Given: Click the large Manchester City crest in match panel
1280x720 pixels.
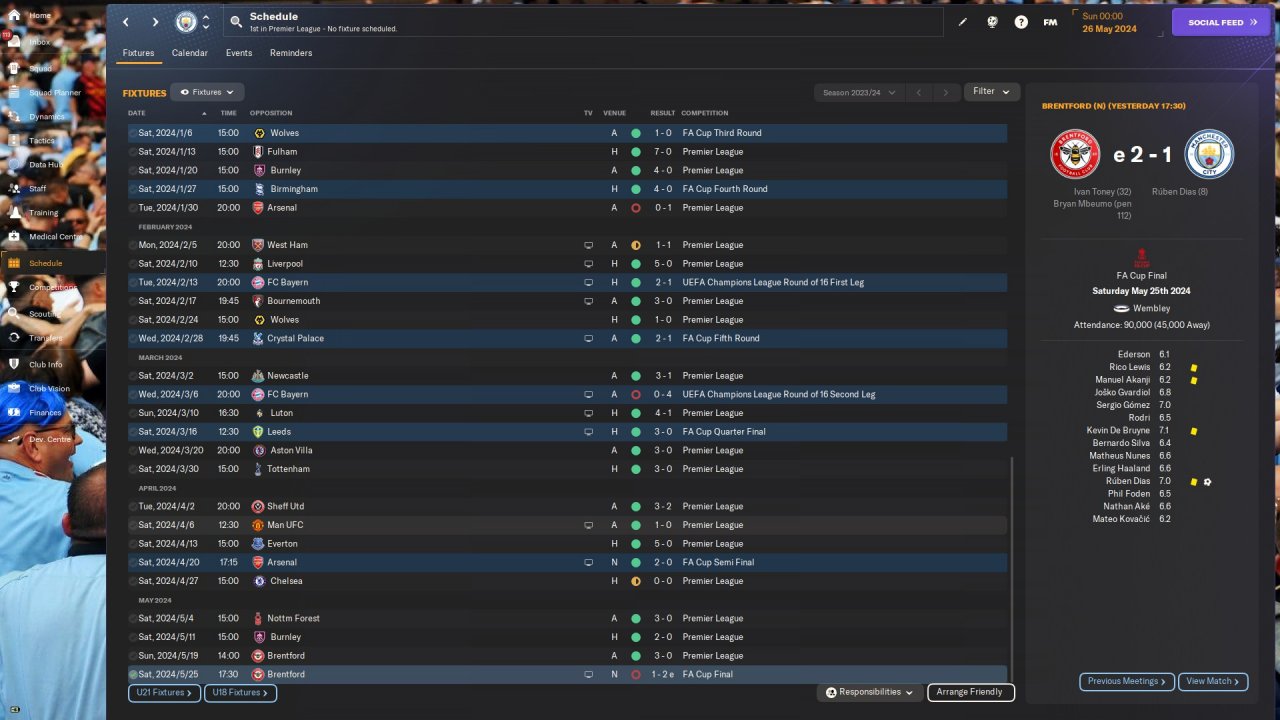Looking at the screenshot, I should point(1209,155).
